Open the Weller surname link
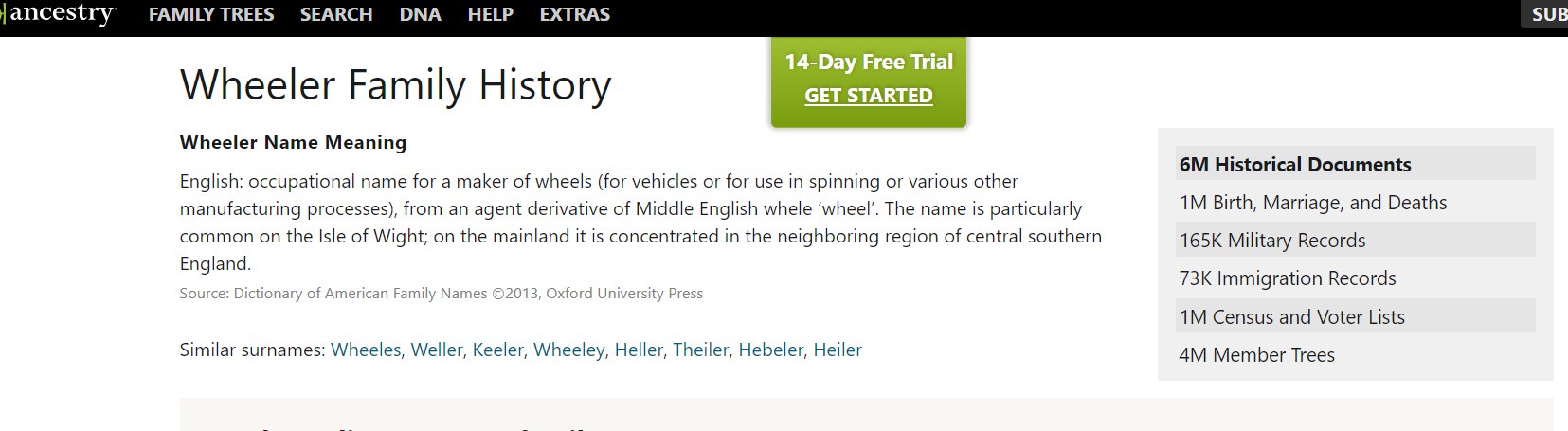The height and width of the screenshot is (431, 1568). [x=437, y=350]
